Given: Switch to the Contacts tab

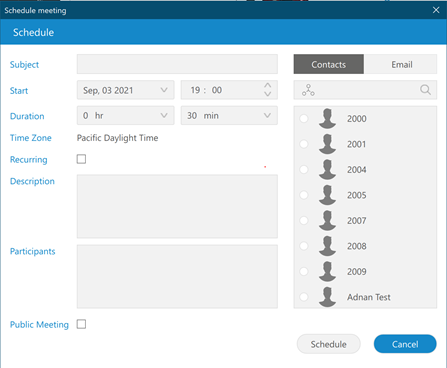Looking at the screenshot, I should (x=329, y=64).
